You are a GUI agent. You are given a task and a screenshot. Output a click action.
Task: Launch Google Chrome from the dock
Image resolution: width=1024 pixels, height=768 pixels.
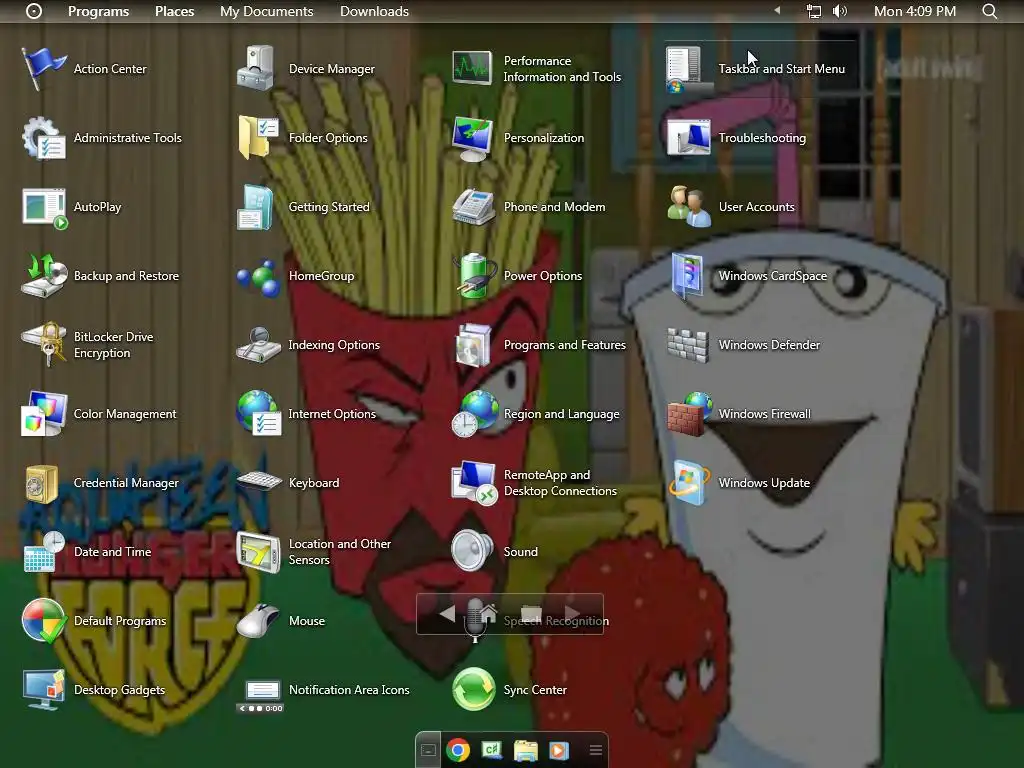tap(458, 750)
